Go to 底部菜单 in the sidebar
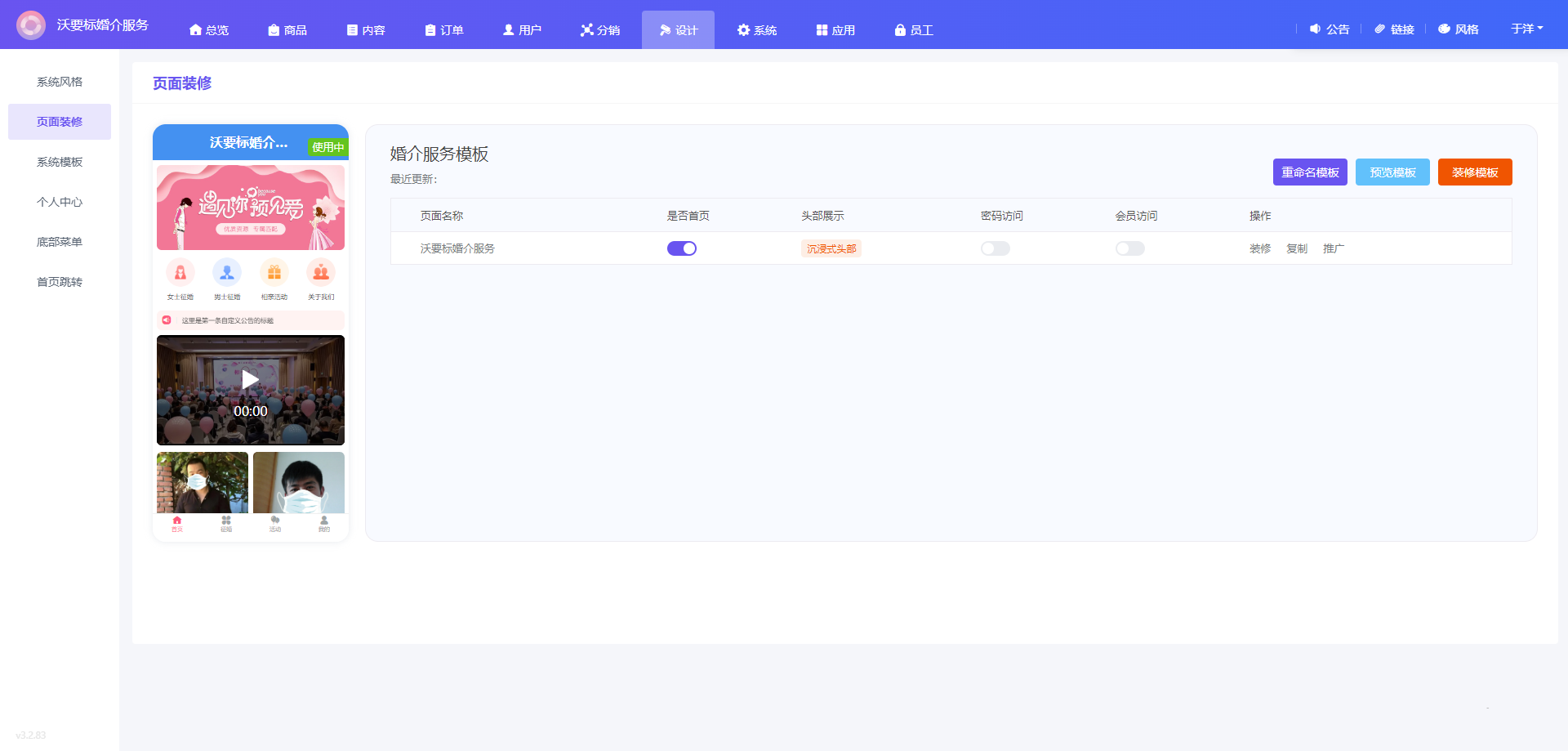 coord(60,242)
